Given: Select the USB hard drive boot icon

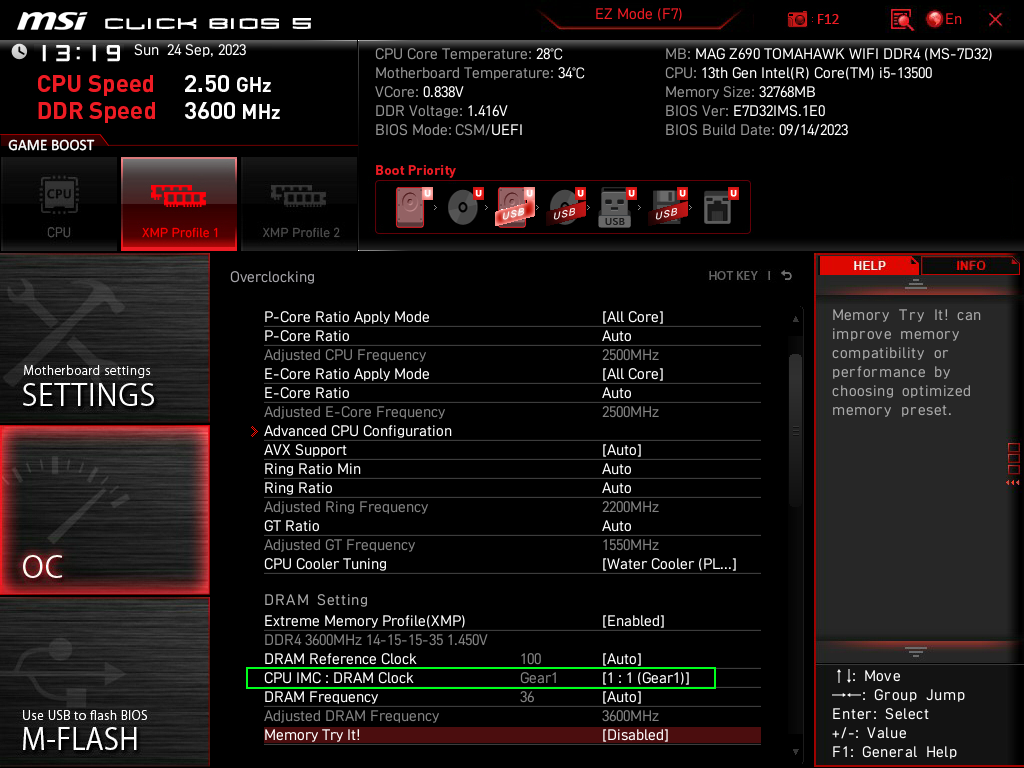Looking at the screenshot, I should [513, 205].
